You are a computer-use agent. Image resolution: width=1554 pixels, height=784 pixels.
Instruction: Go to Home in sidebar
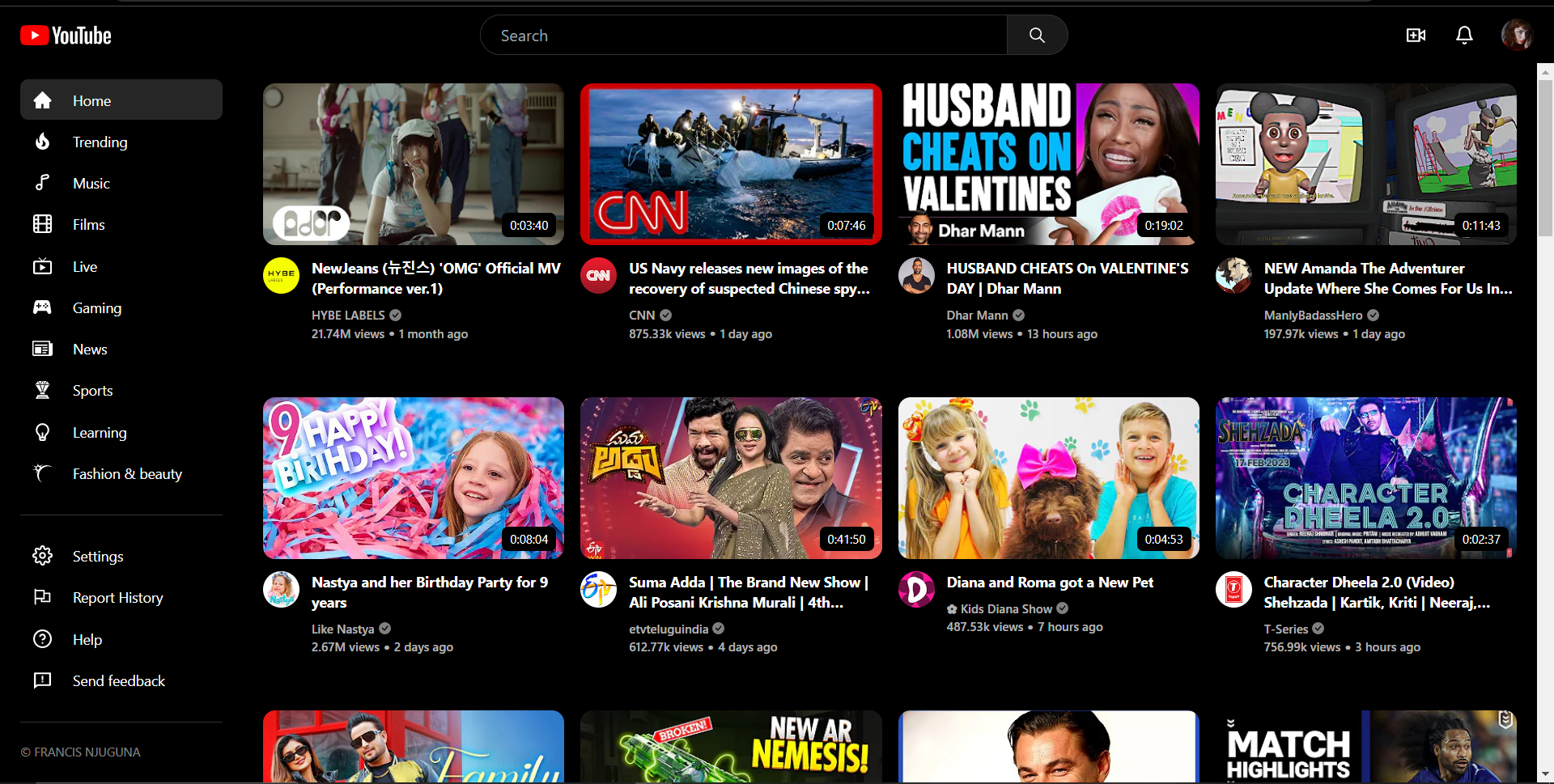pos(121,100)
